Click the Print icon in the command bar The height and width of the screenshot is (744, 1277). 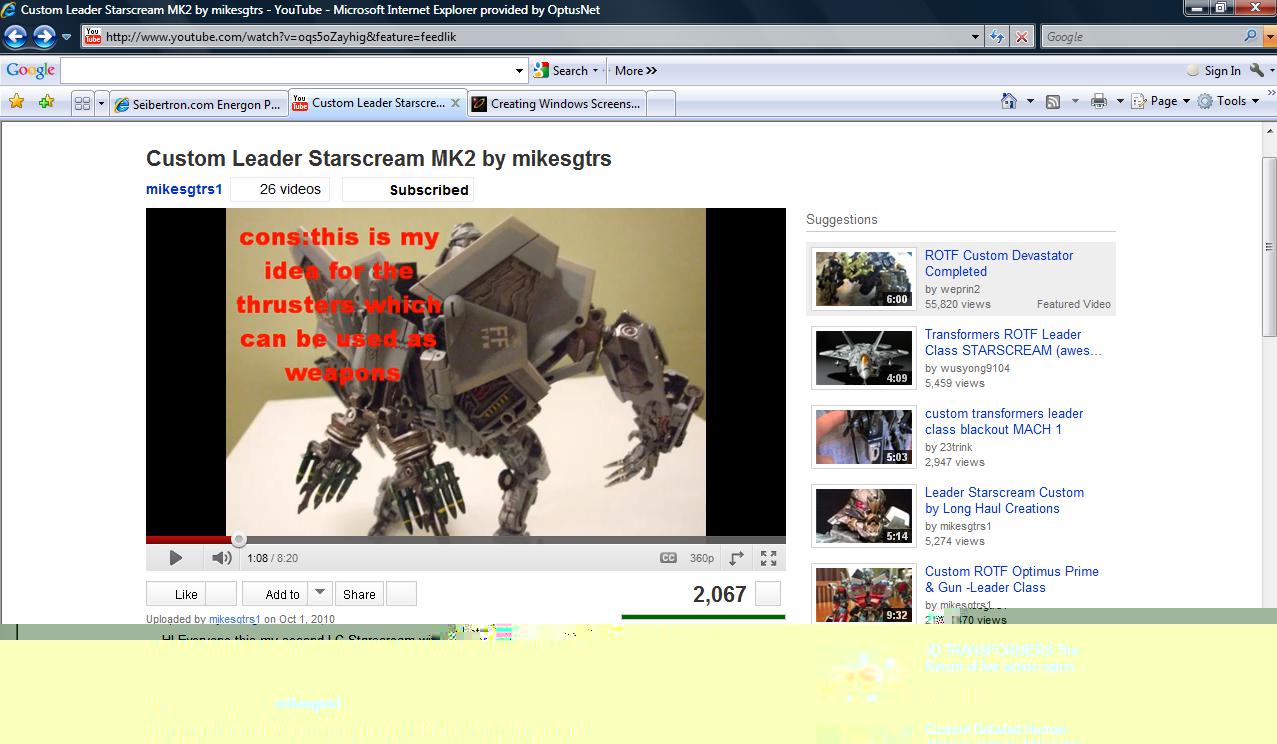coord(1099,101)
